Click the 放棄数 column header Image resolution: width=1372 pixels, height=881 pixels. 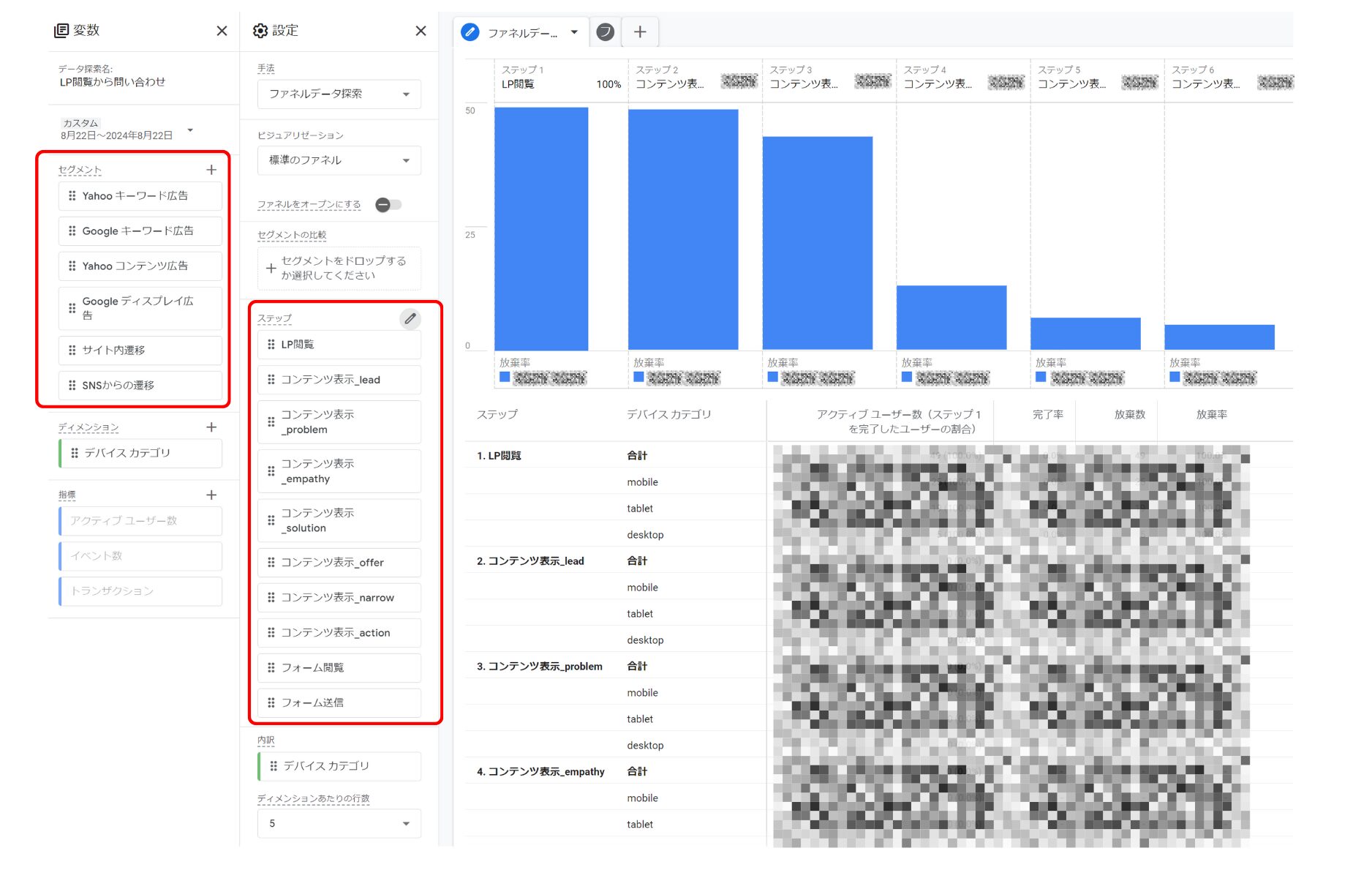(x=1129, y=415)
